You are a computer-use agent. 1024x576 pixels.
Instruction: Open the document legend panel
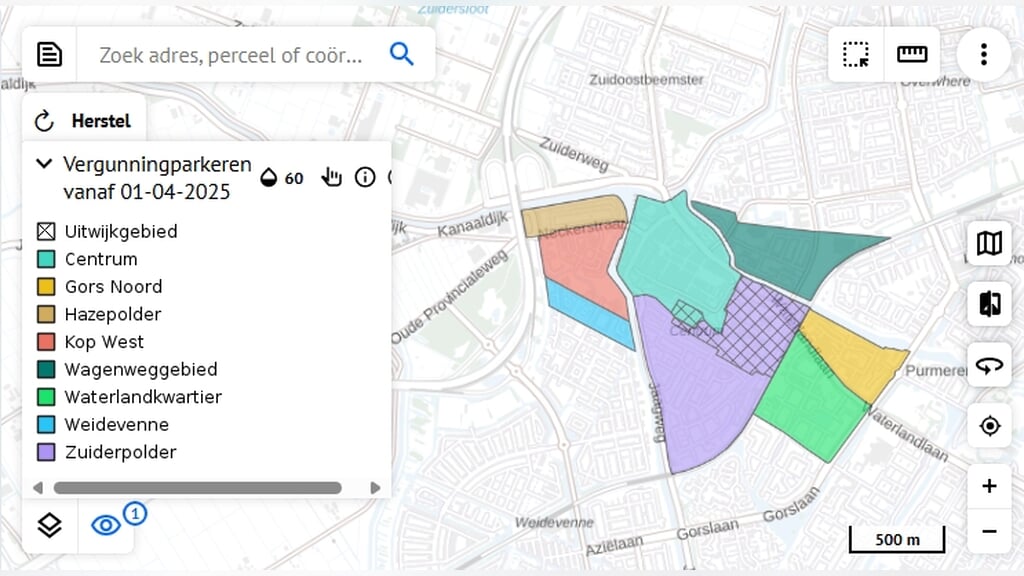pyautogui.click(x=49, y=54)
